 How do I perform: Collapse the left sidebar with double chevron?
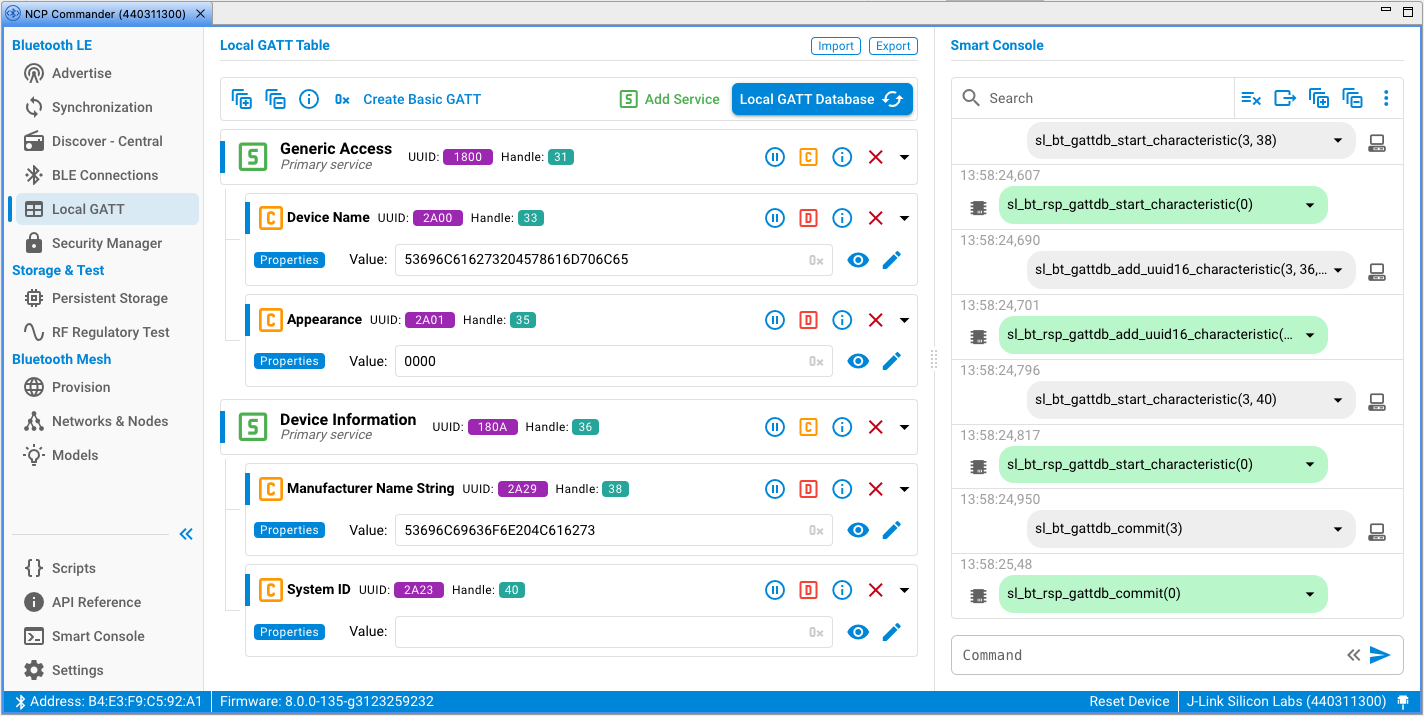(186, 534)
